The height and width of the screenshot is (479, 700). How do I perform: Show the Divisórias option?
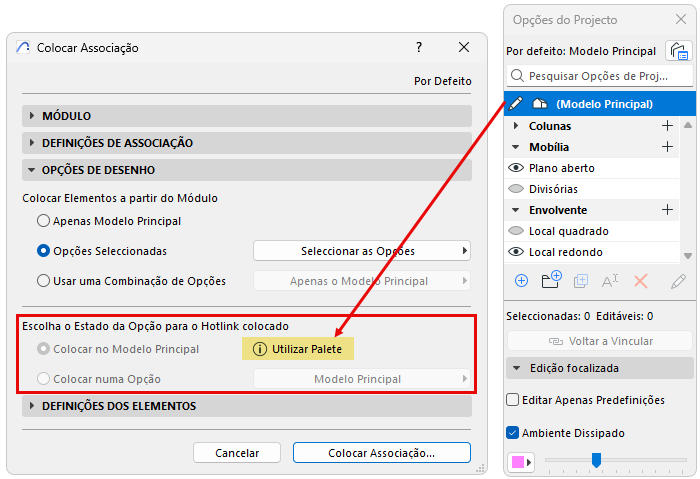click(516, 189)
